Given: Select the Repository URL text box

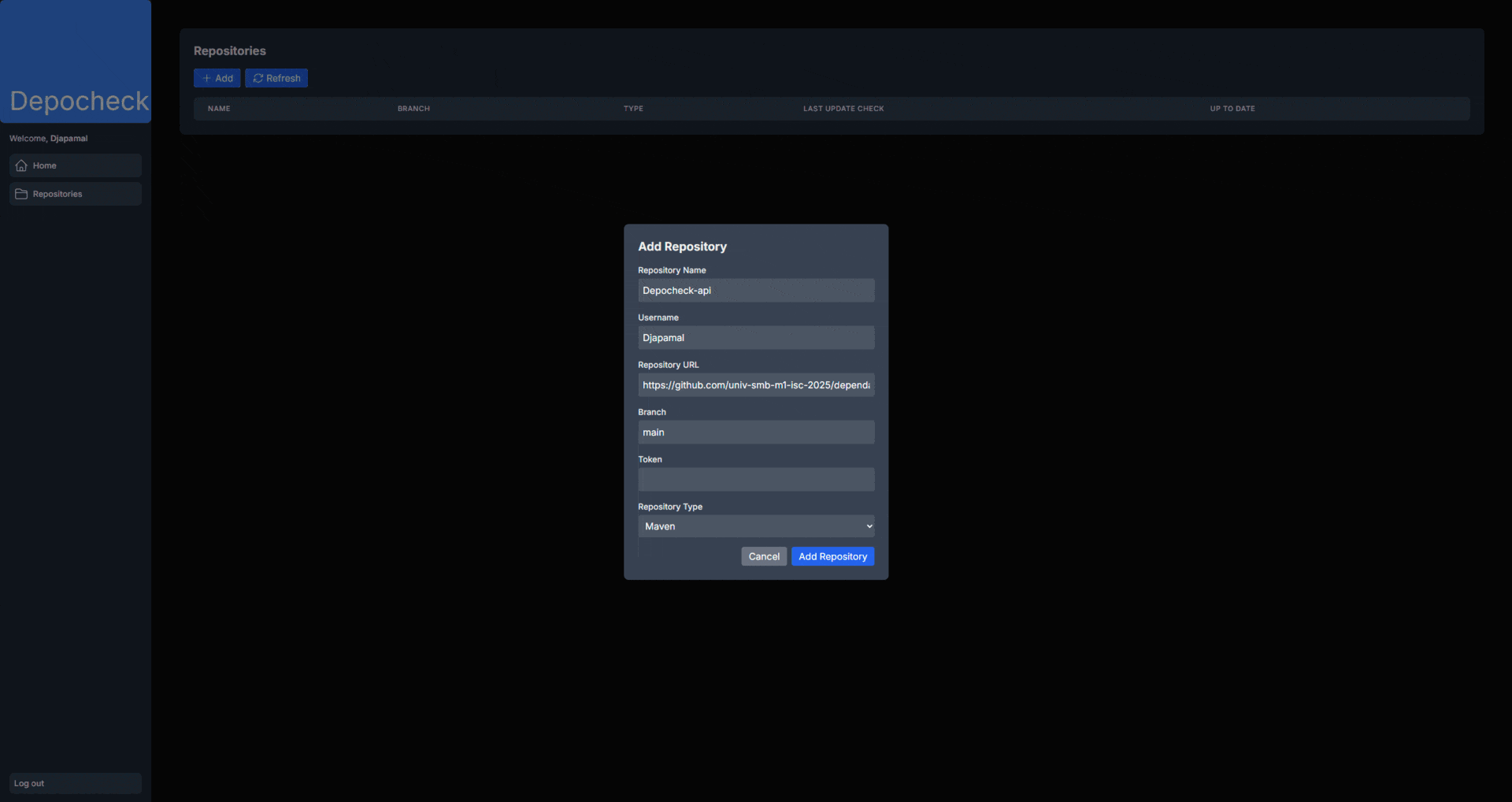Looking at the screenshot, I should click(755, 385).
